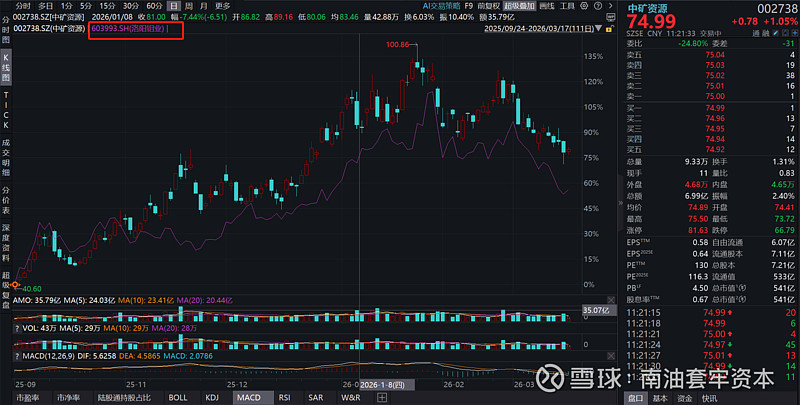Open 分时图 in left sidebar

[x=6, y=31]
